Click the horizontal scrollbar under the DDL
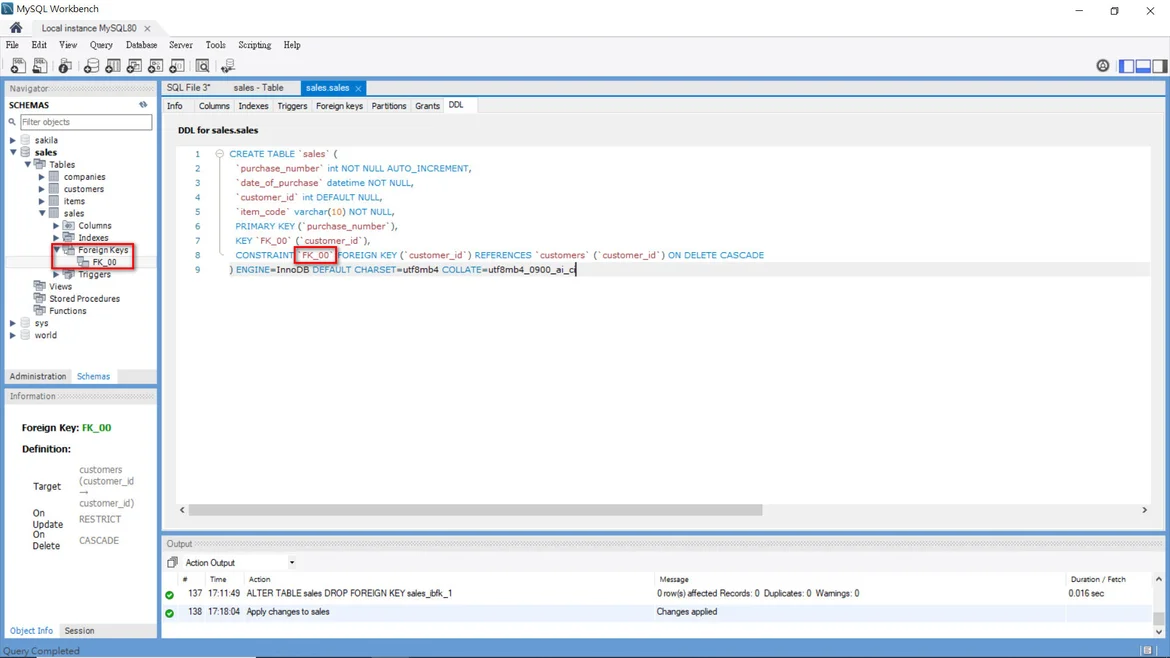The width and height of the screenshot is (1170, 658). point(475,510)
